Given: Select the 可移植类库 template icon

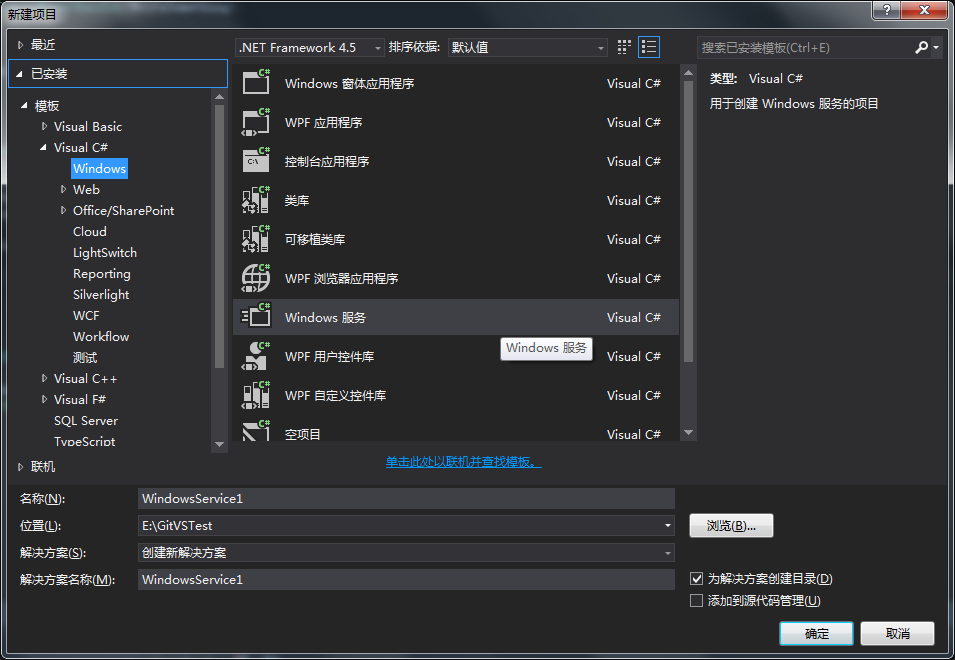Looking at the screenshot, I should click(x=256, y=239).
